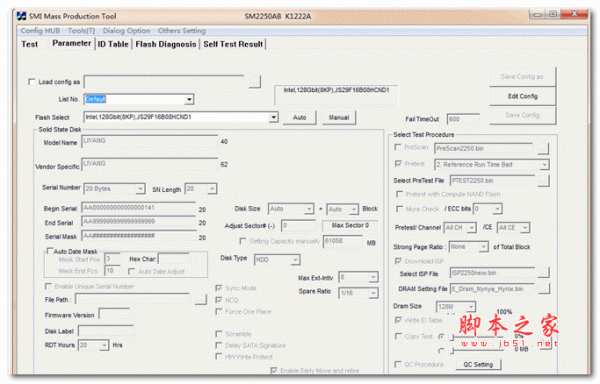This screenshot has height=384, width=600.
Task: Switch to the Test tab
Action: click(x=29, y=44)
